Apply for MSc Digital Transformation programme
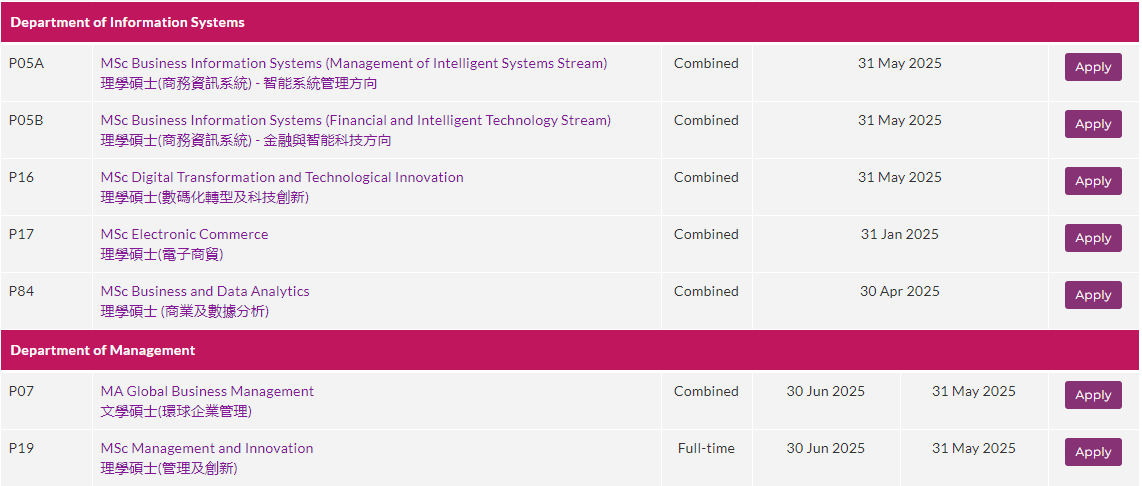1142x486 pixels. [1092, 181]
